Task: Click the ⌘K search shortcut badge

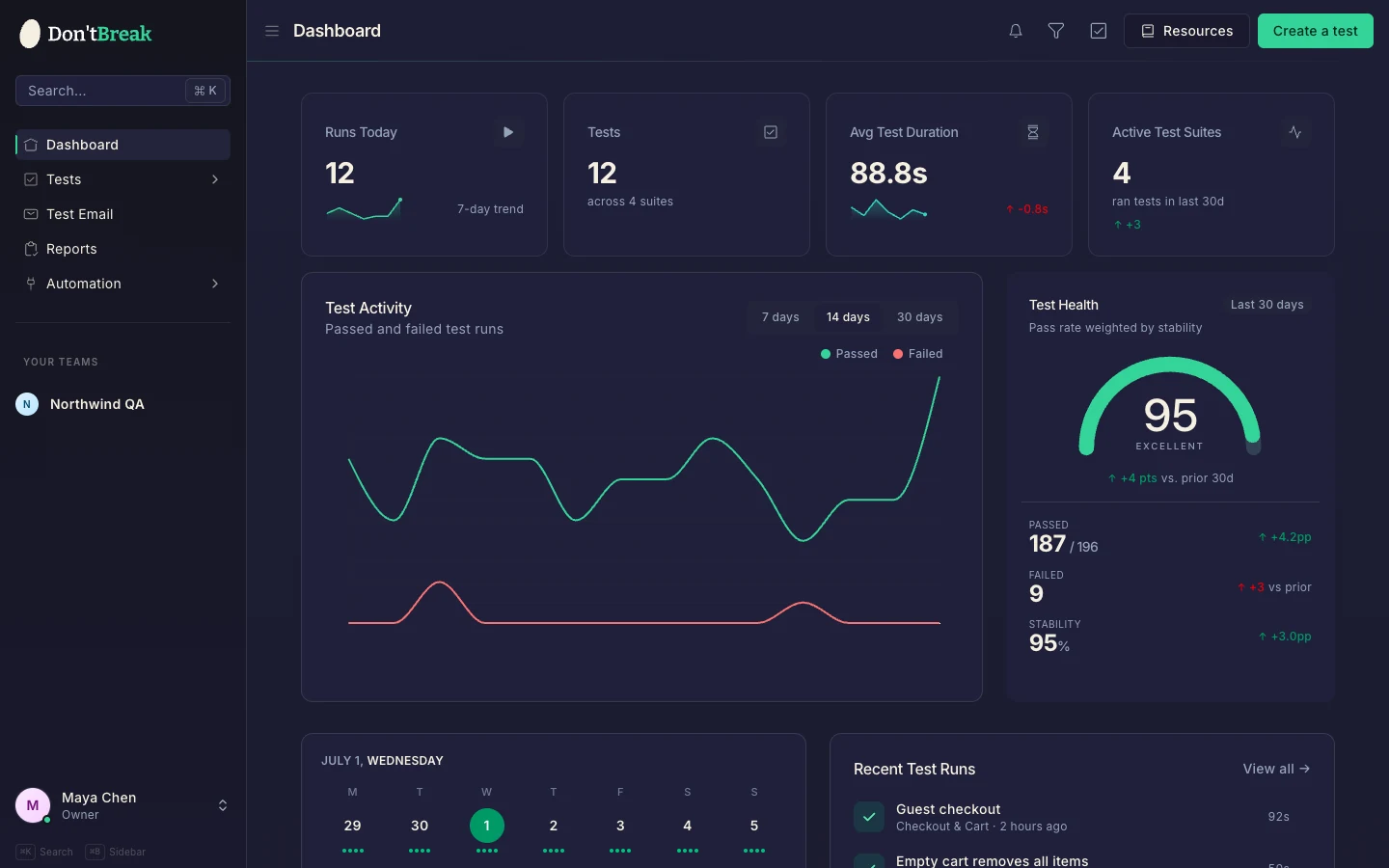Action: (x=205, y=91)
